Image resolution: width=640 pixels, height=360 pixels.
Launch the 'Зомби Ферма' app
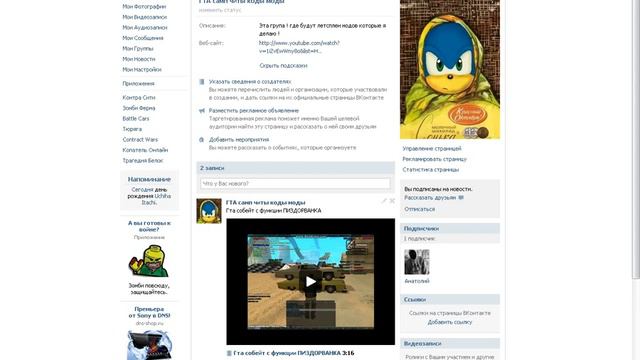[x=139, y=108]
